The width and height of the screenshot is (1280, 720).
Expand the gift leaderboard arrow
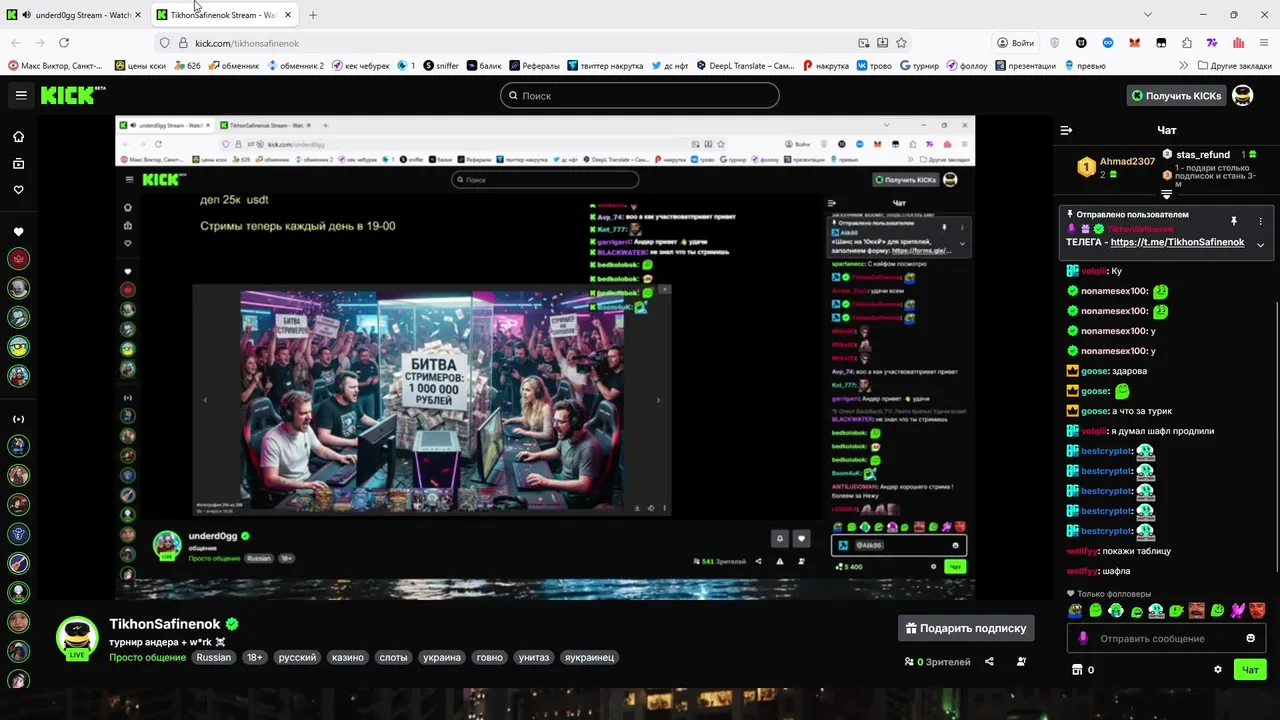tap(1166, 194)
